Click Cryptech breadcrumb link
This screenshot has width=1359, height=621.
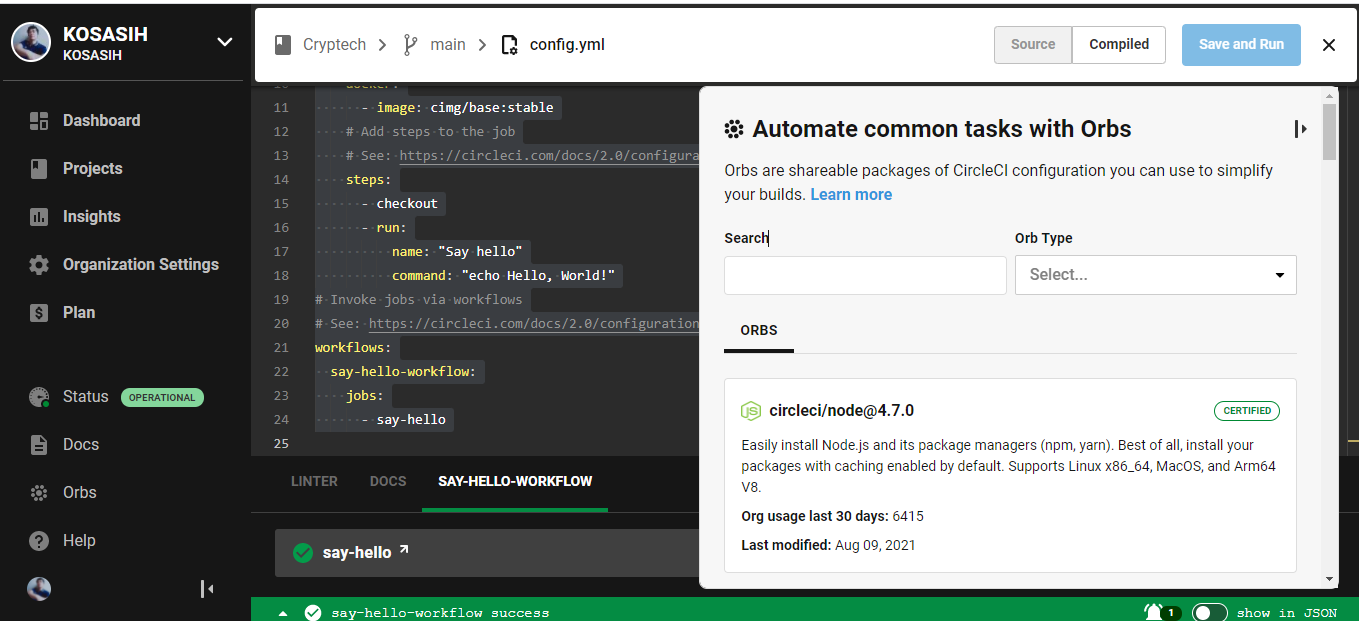tap(335, 45)
